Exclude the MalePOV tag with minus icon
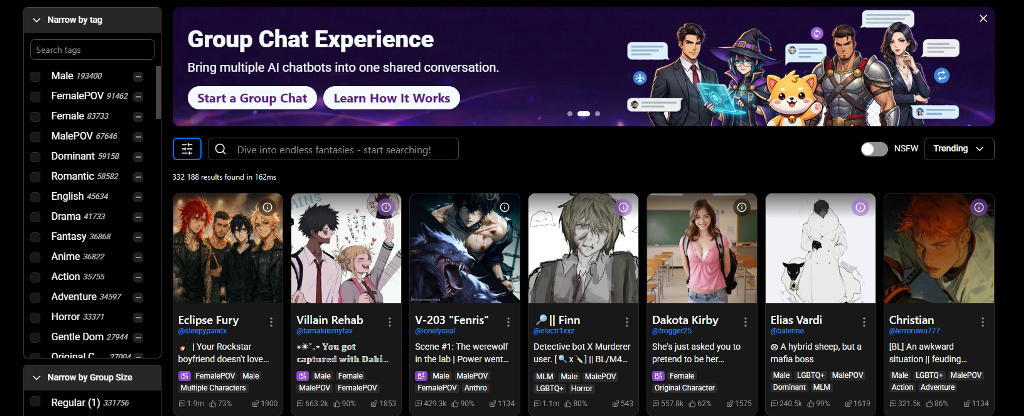This screenshot has width=1024, height=416. point(138,136)
